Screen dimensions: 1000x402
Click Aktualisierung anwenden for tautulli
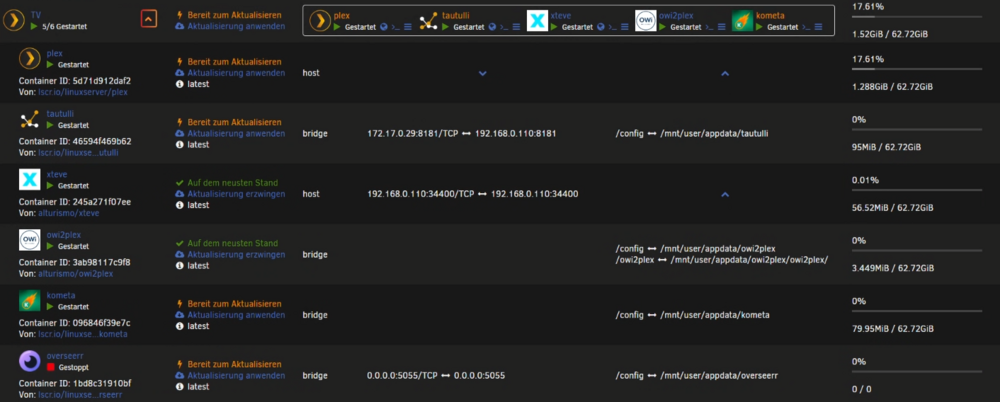[x=236, y=133]
